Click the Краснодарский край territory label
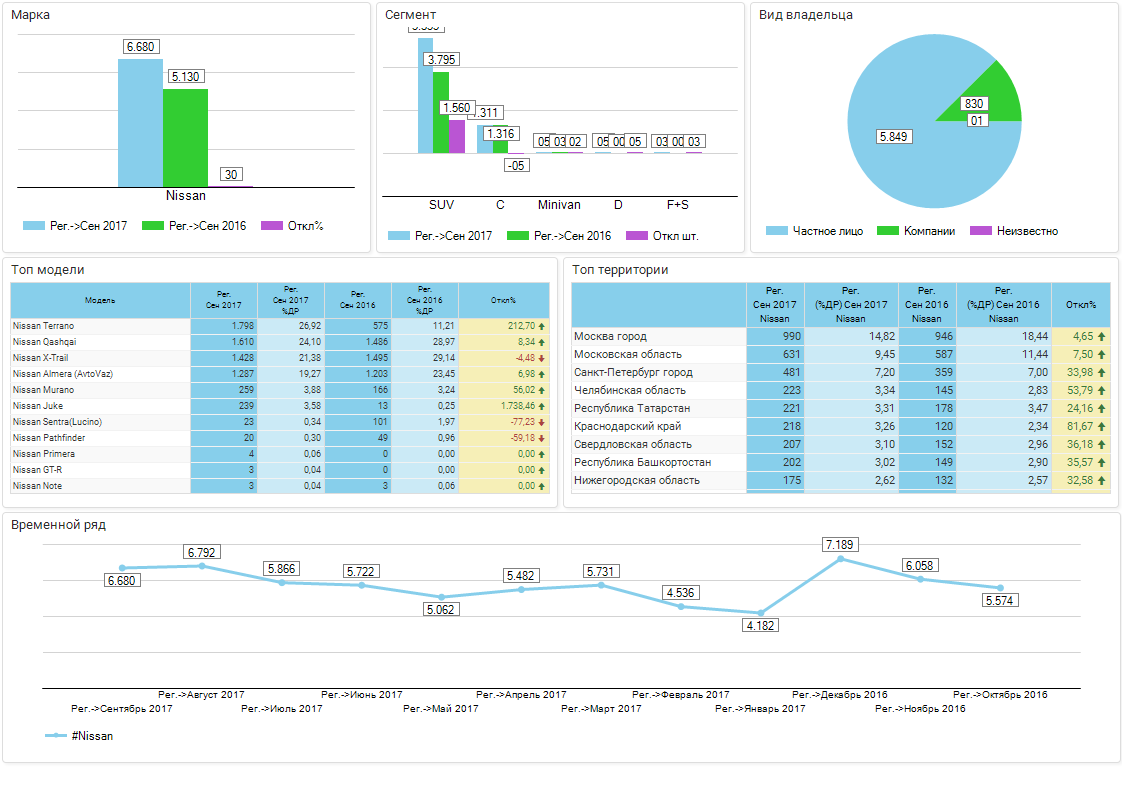Viewport: 1122px width, 793px height. 628,427
